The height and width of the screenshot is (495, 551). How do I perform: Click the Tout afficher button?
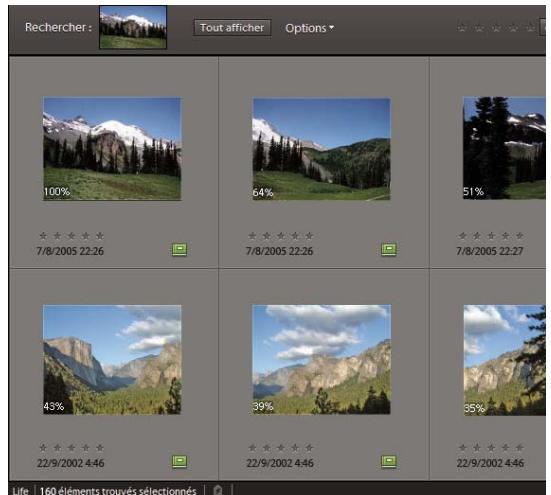(232, 28)
